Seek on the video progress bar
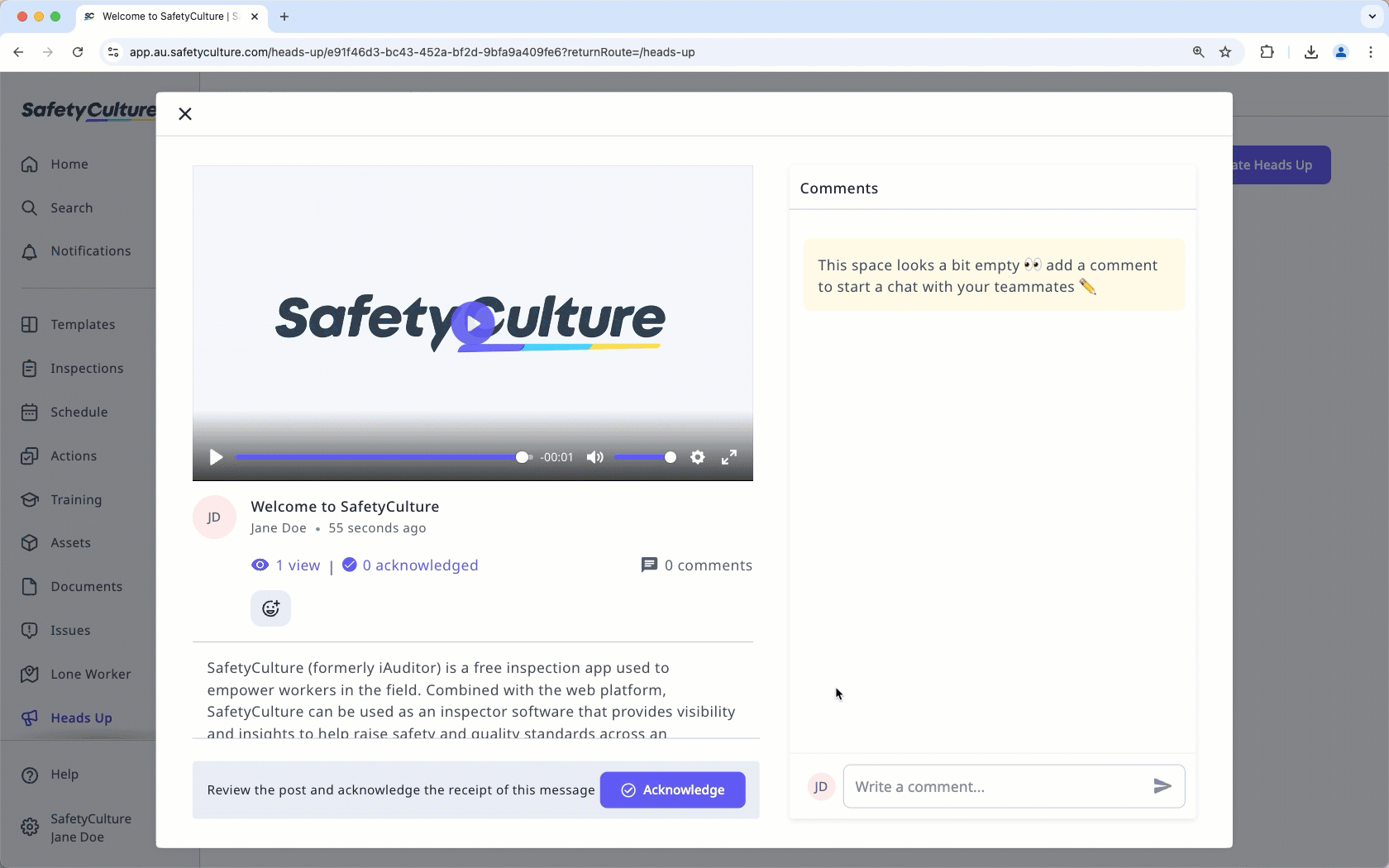Screen dimensions: 1389x868 [384, 457]
